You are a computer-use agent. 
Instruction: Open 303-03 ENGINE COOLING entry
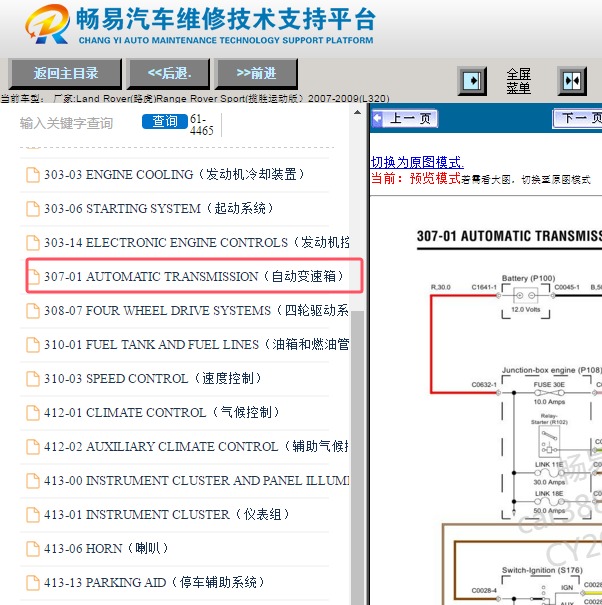(x=174, y=174)
